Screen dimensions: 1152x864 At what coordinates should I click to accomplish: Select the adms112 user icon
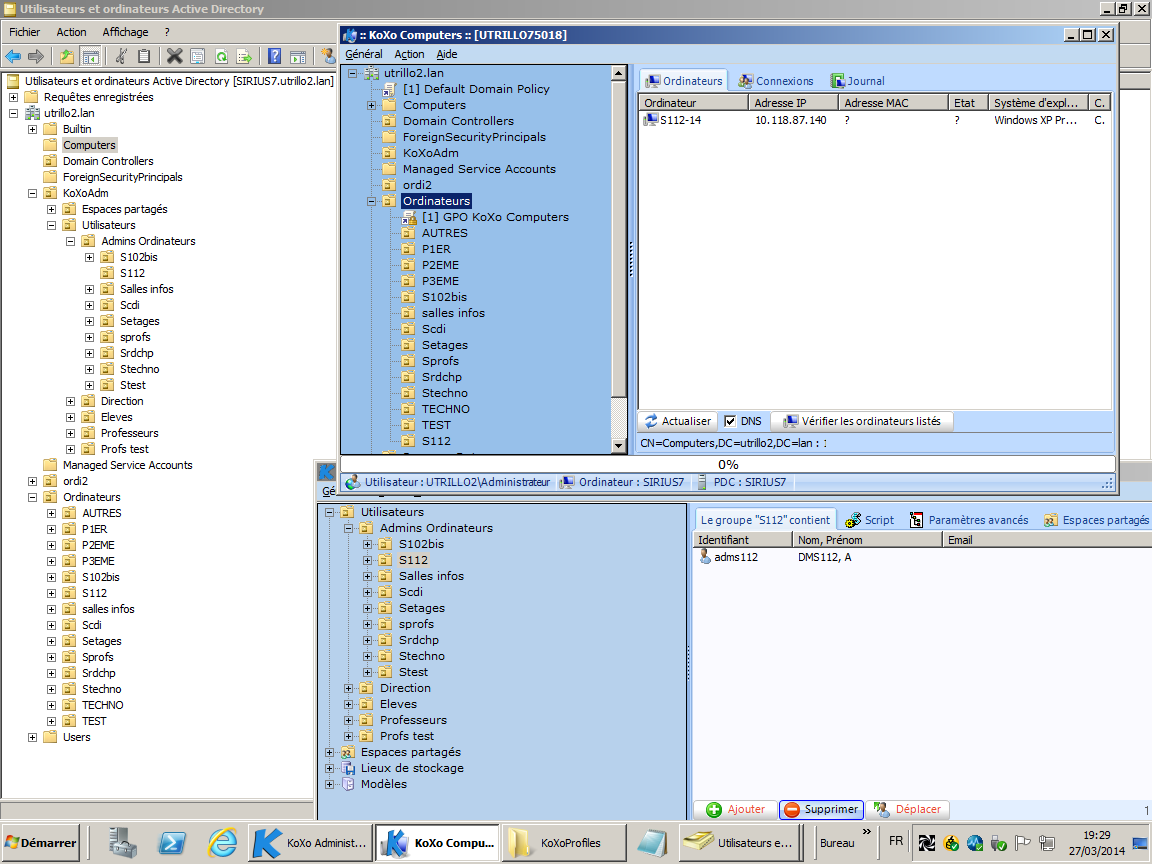click(x=705, y=557)
